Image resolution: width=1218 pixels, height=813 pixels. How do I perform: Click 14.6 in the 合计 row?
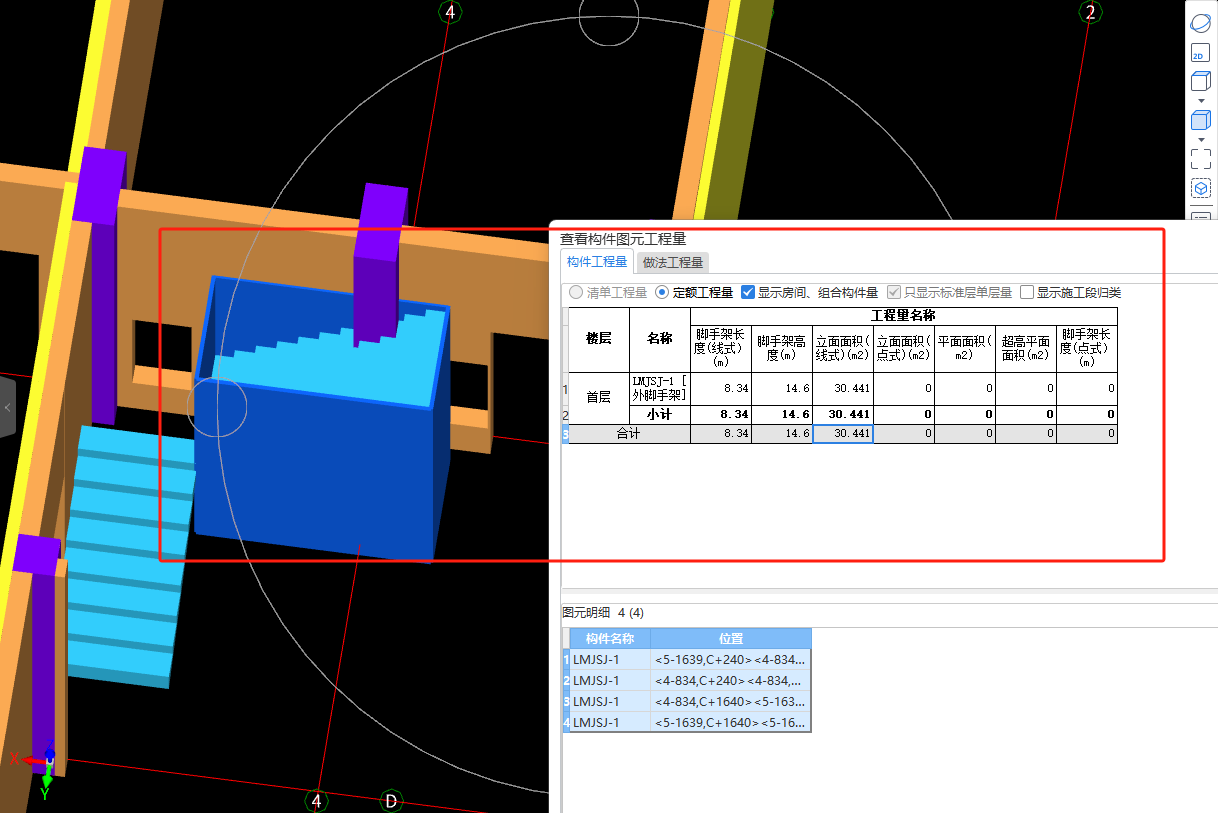click(x=782, y=434)
